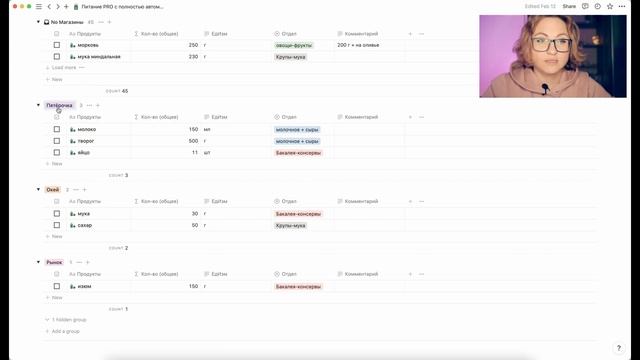Open column options dots in Рынок table
Image resolution: width=640 pixels, height=360 pixels.
pyautogui.click(x=422, y=274)
